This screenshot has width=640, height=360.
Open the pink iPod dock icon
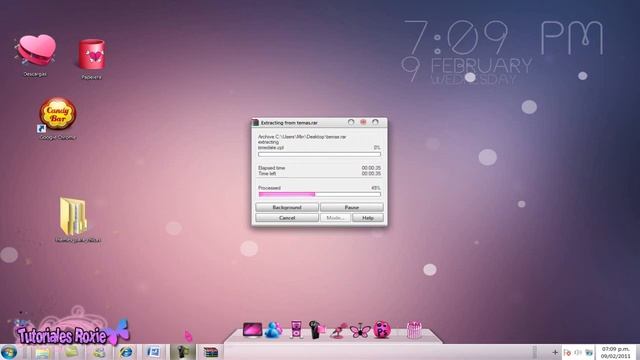(x=296, y=329)
